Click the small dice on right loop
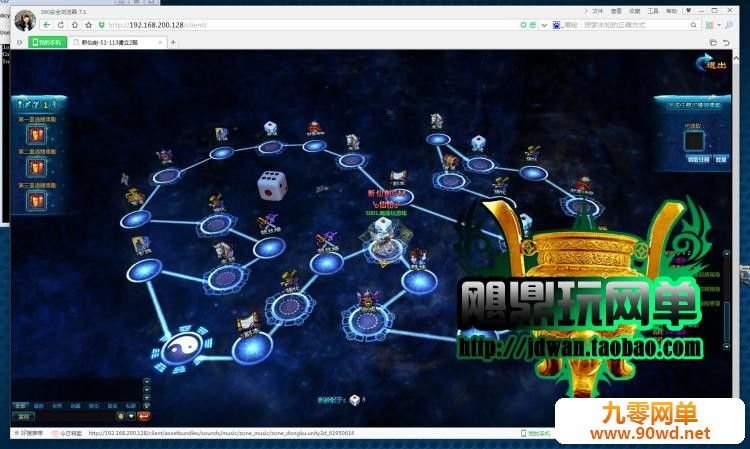This screenshot has height=449, width=750. 478,143
